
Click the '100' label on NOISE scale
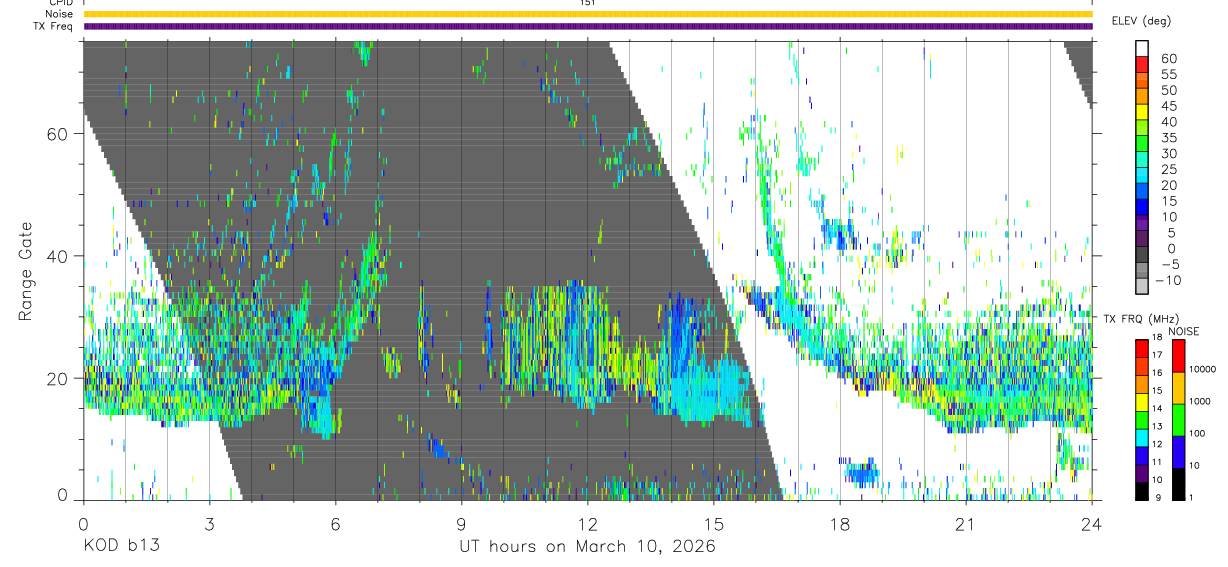1197,433
